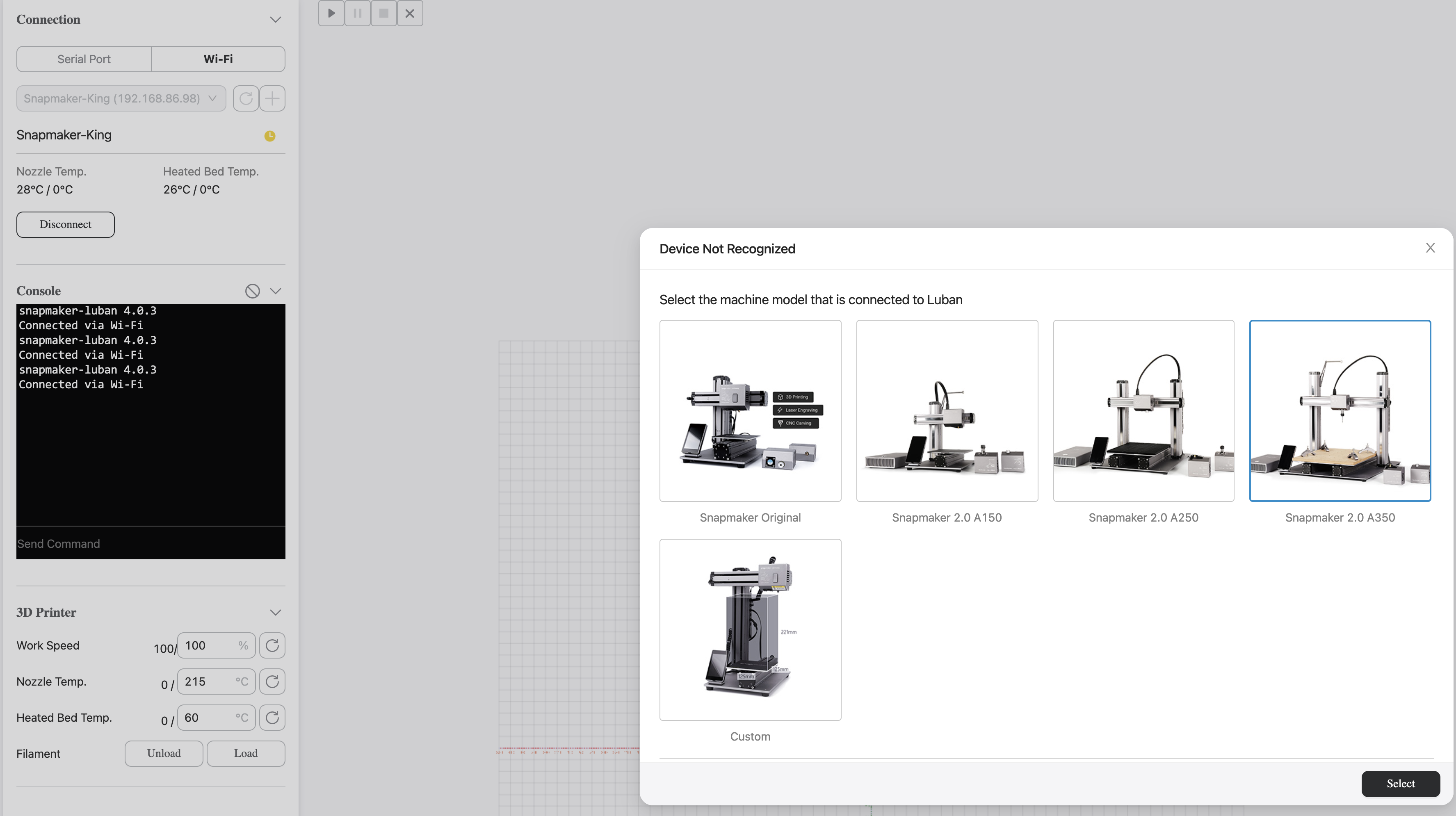Collapse the Console panel
Image resolution: width=1456 pixels, height=816 pixels.
click(x=275, y=291)
